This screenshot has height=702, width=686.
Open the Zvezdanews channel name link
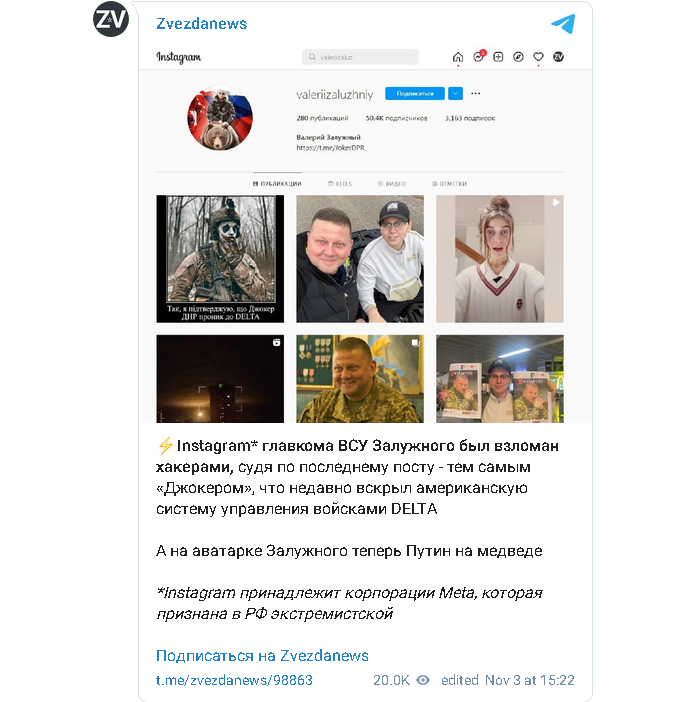(x=202, y=24)
